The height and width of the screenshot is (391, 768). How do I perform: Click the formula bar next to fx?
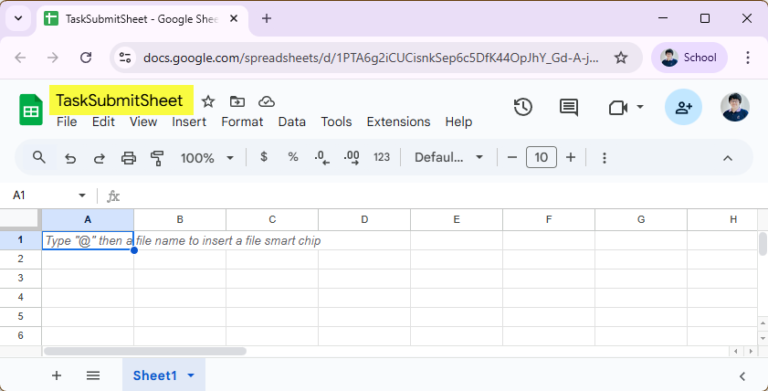pos(441,196)
